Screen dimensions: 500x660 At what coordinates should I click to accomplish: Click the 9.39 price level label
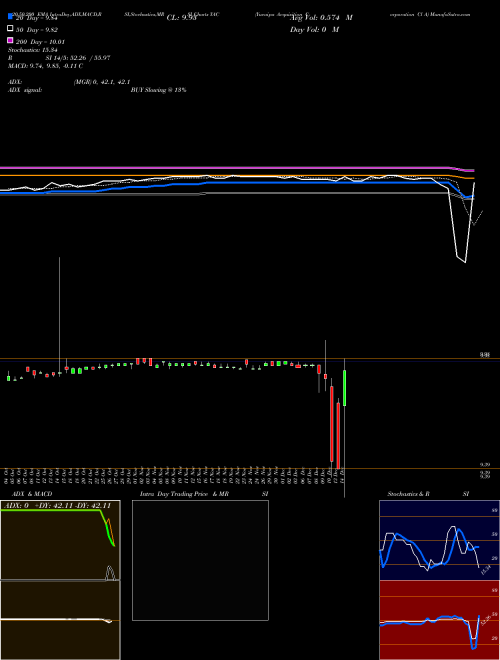tap(484, 465)
